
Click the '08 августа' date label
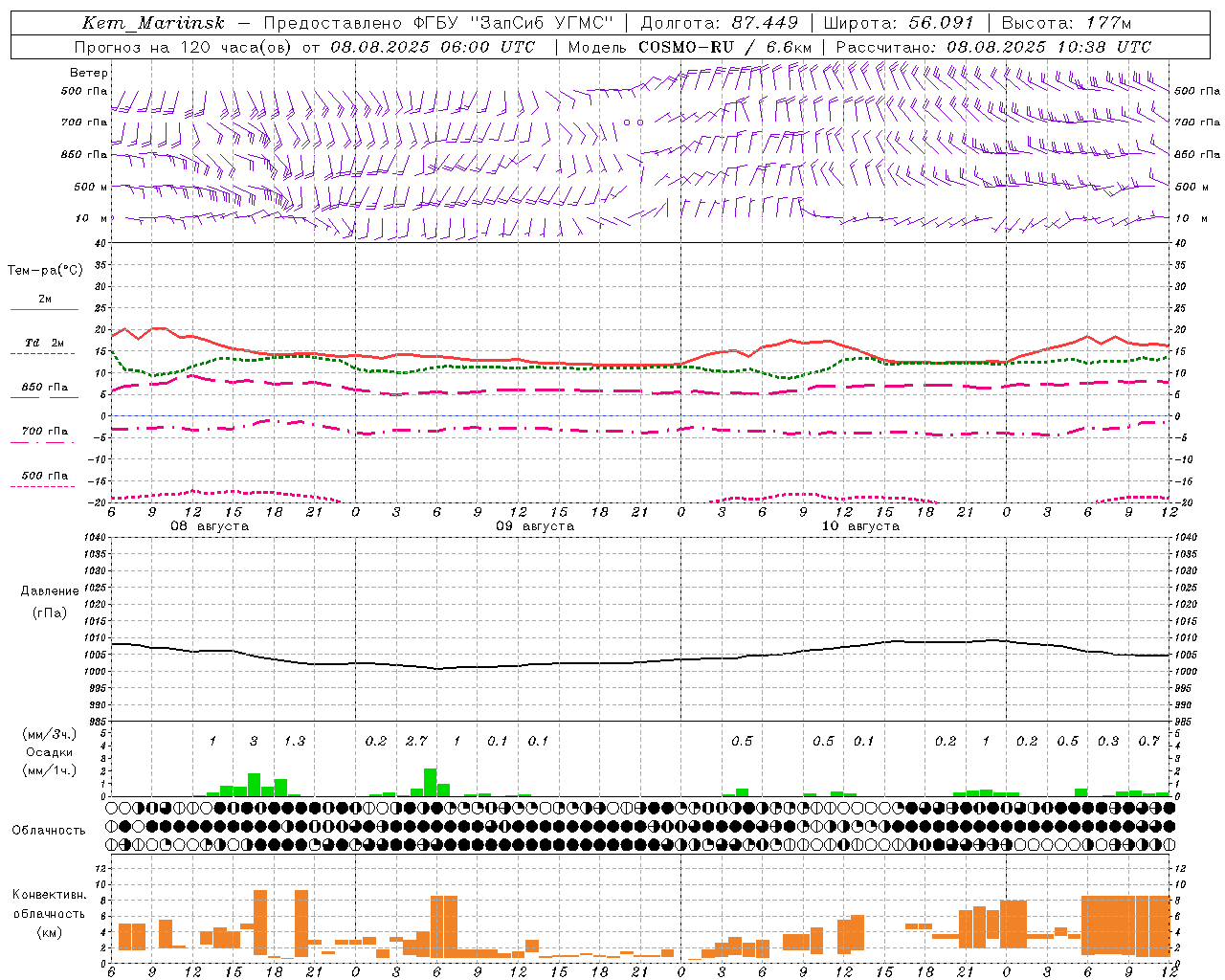click(x=210, y=526)
